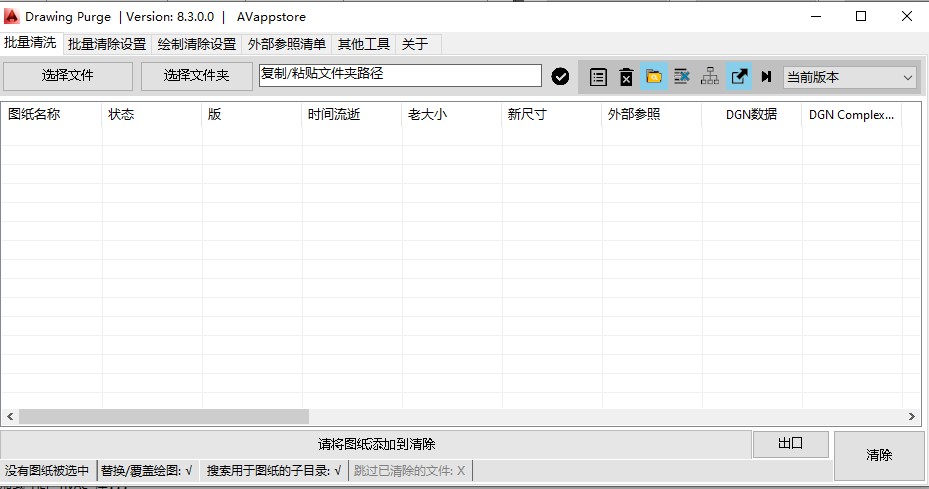929x489 pixels.
Task: Toggle 跳过已清除的文件 option
Action: click(x=409, y=471)
